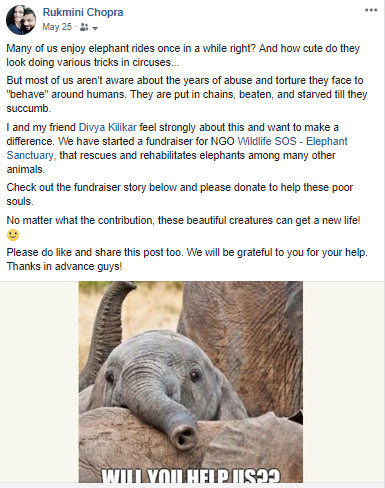Visit the Rukmini Chopra profile name link
The height and width of the screenshot is (488, 385).
83,12
